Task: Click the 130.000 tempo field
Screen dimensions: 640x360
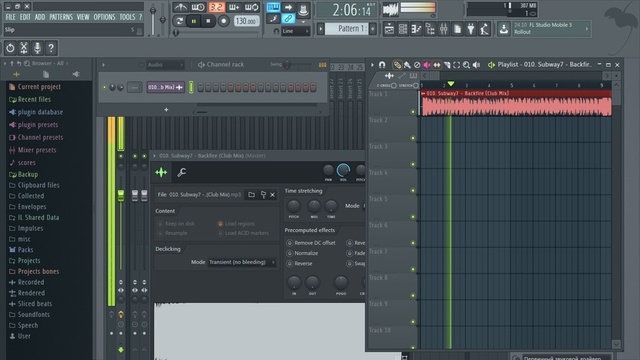Action: [x=247, y=21]
